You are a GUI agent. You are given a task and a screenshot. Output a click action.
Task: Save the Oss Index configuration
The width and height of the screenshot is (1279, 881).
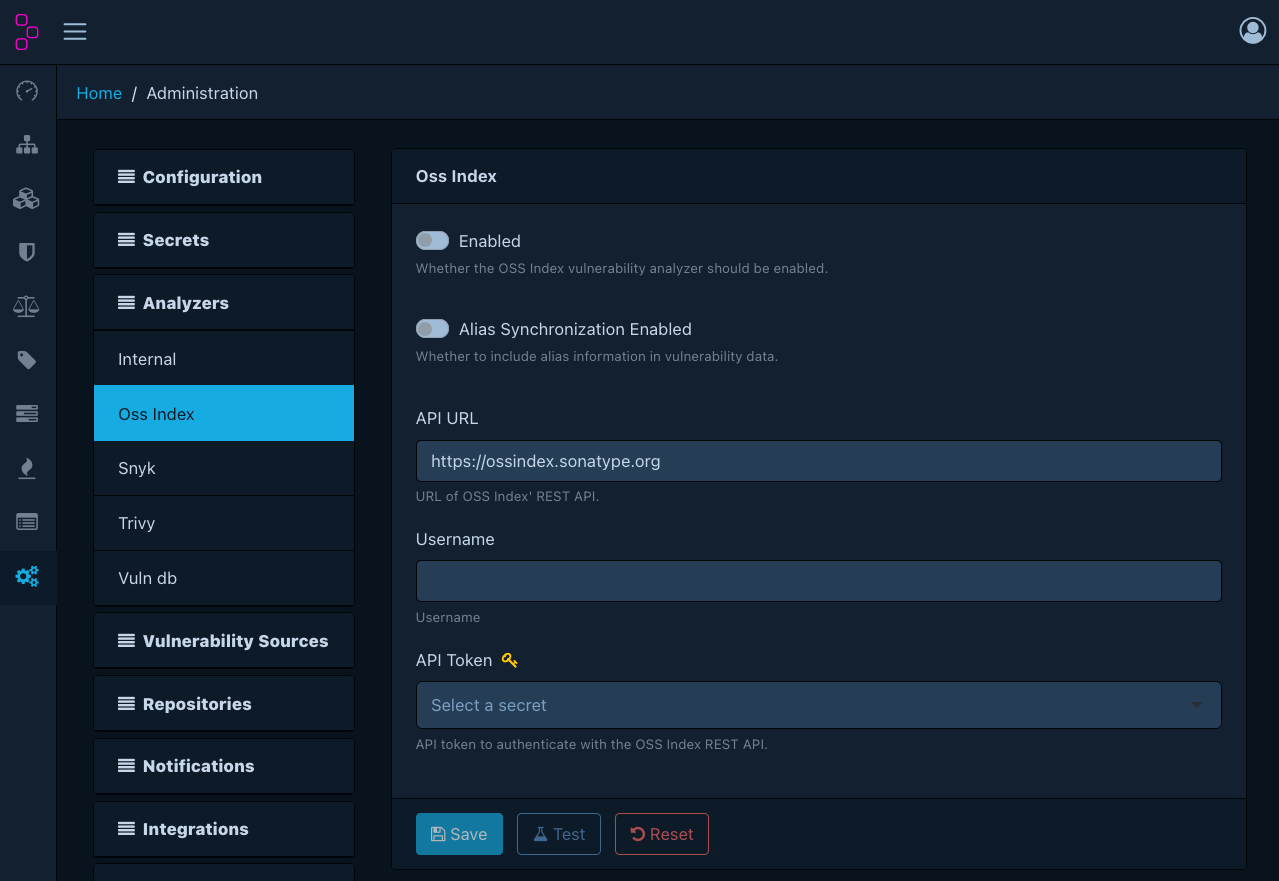(x=459, y=833)
